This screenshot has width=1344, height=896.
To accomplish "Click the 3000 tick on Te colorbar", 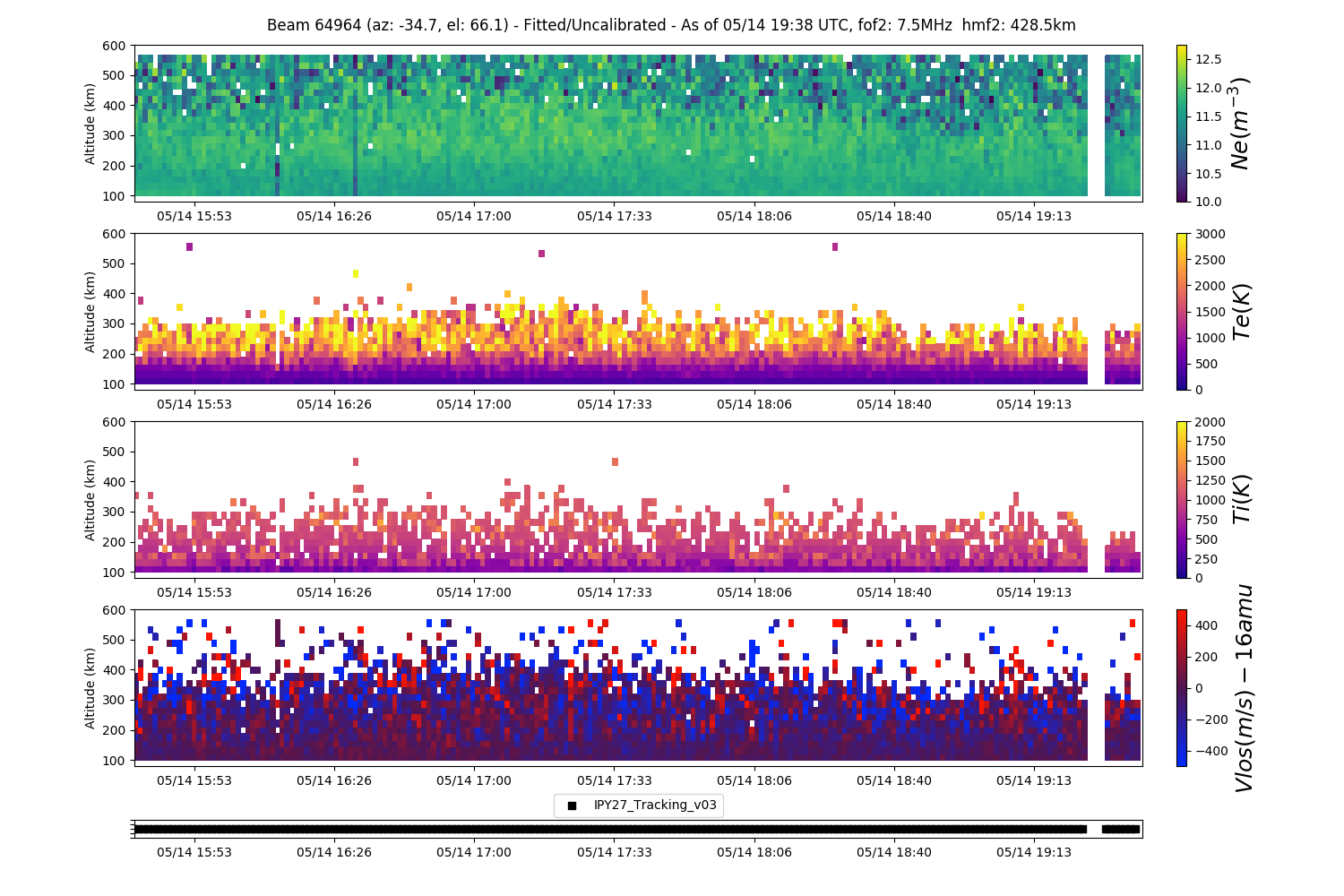I will click(1210, 234).
